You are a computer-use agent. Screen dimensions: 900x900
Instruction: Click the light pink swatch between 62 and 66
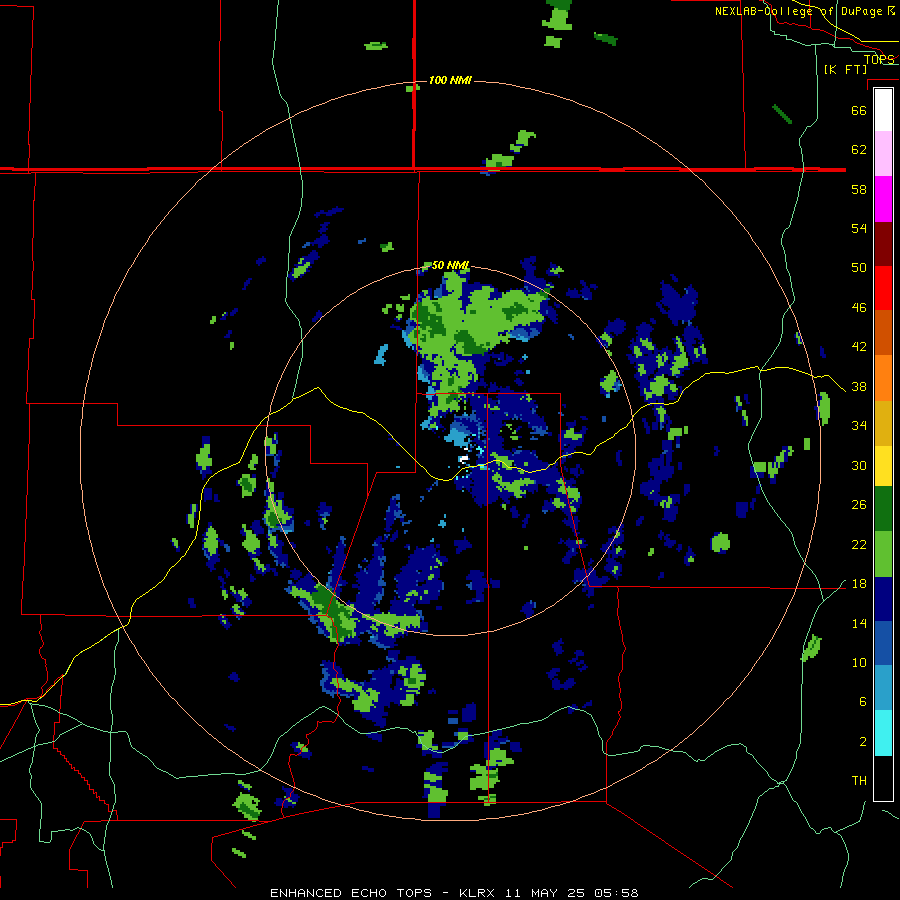pos(883,153)
